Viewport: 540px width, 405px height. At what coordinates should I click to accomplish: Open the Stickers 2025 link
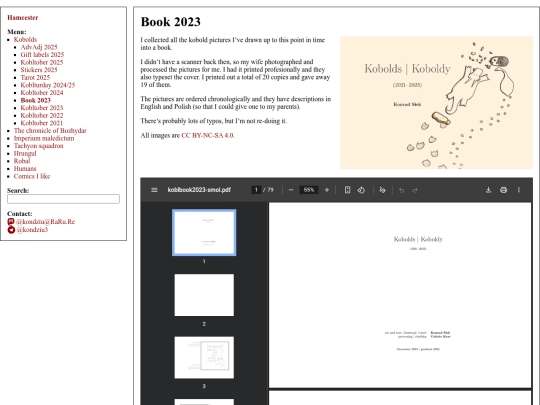pyautogui.click(x=39, y=70)
